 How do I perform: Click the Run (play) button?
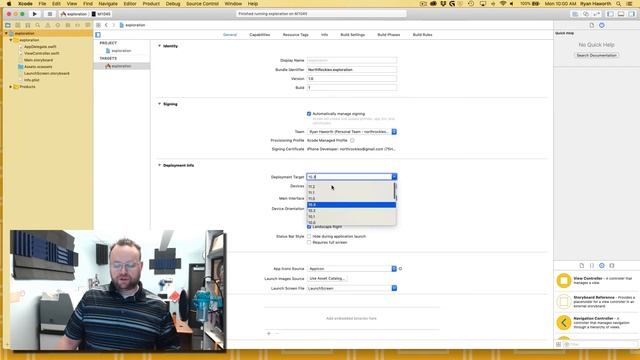pos(35,14)
